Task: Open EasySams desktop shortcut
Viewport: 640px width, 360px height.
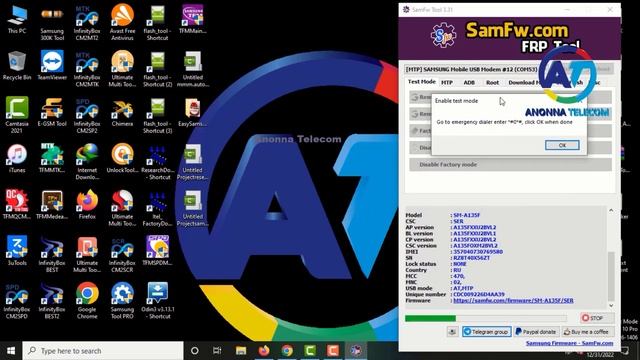Action: [192, 112]
